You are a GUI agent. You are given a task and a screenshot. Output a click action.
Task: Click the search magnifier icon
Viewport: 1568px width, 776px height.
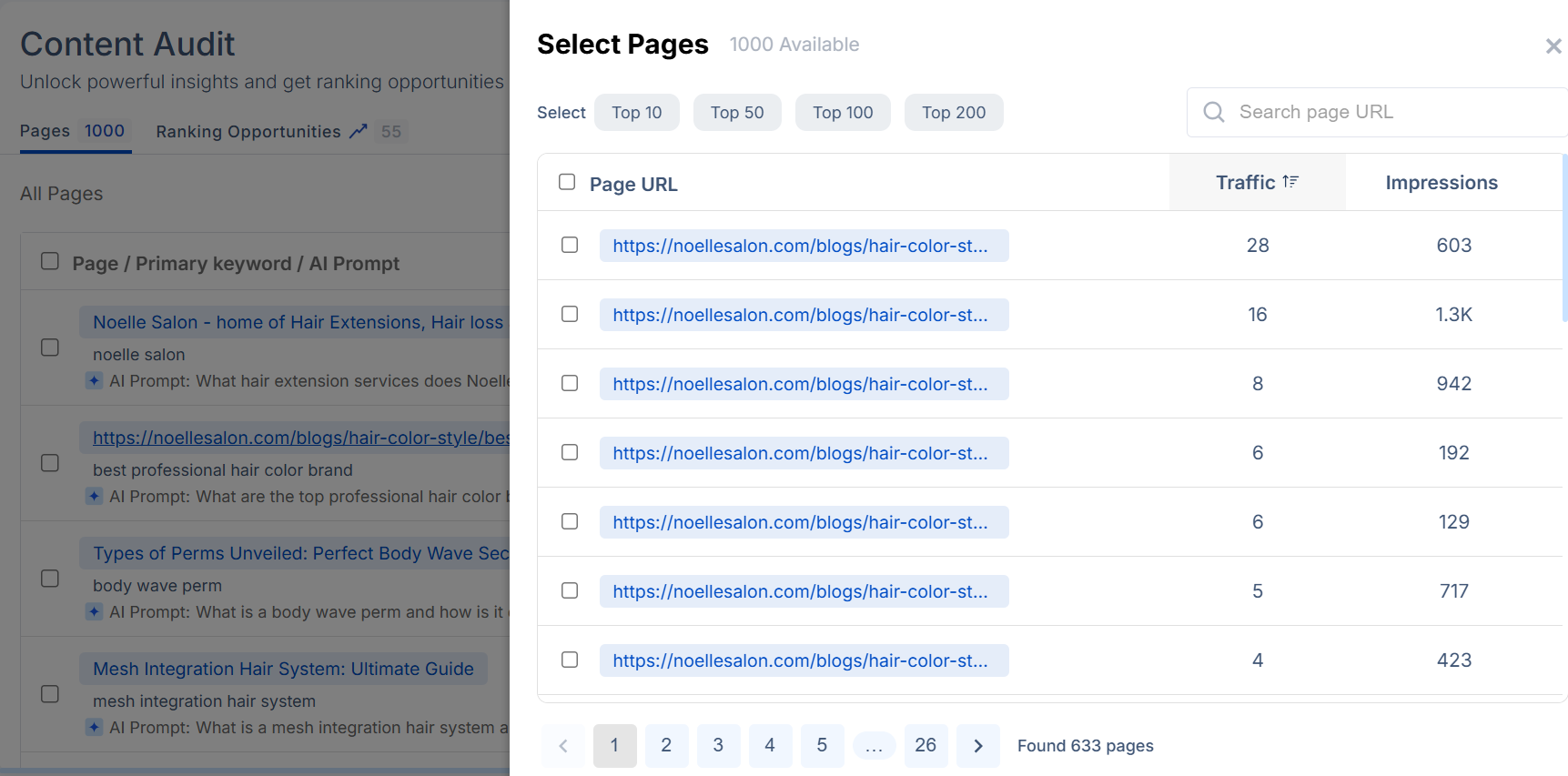pos(1213,112)
